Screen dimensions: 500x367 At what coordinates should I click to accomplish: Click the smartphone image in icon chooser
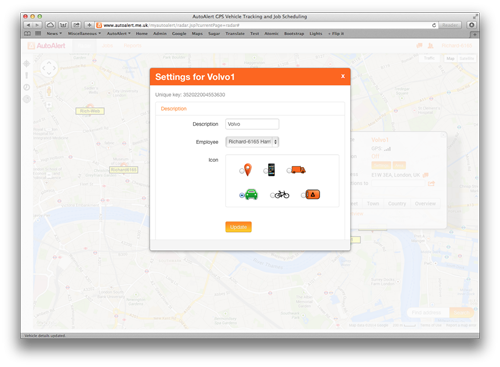[271, 170]
